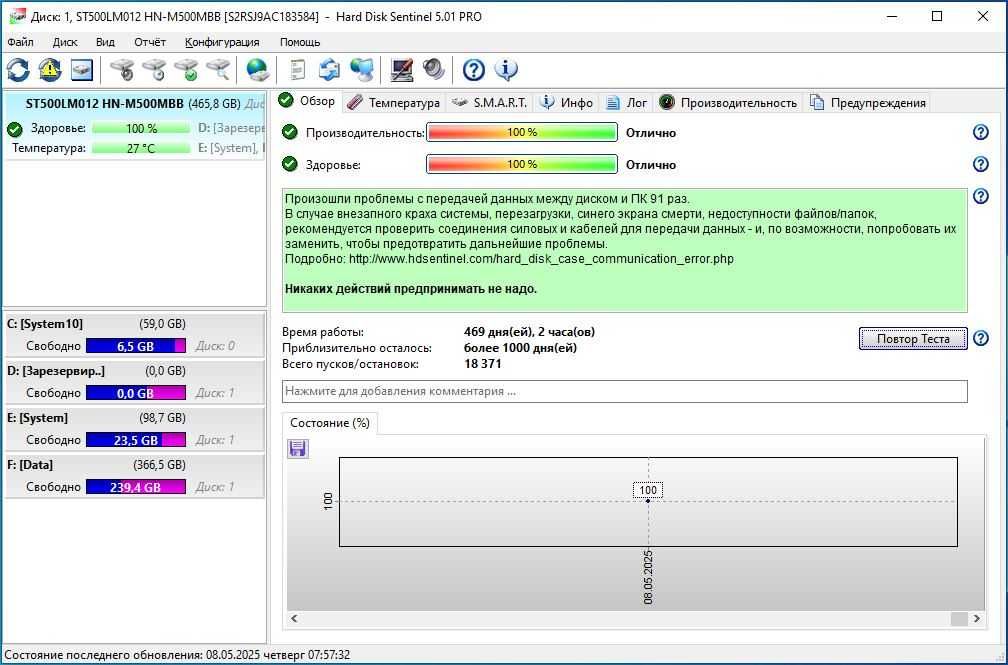The width and height of the screenshot is (1008, 665).
Task: Click the status bar last update text
Action: coord(177,655)
